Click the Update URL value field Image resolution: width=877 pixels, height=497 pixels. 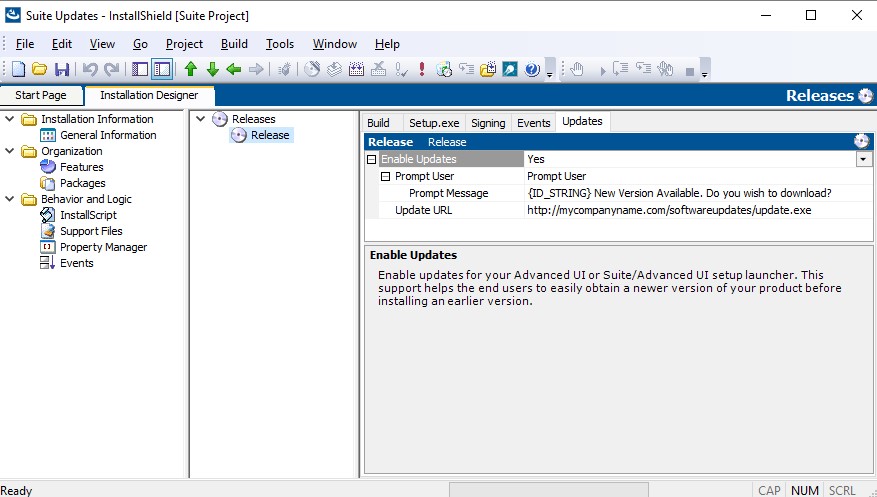click(x=698, y=210)
